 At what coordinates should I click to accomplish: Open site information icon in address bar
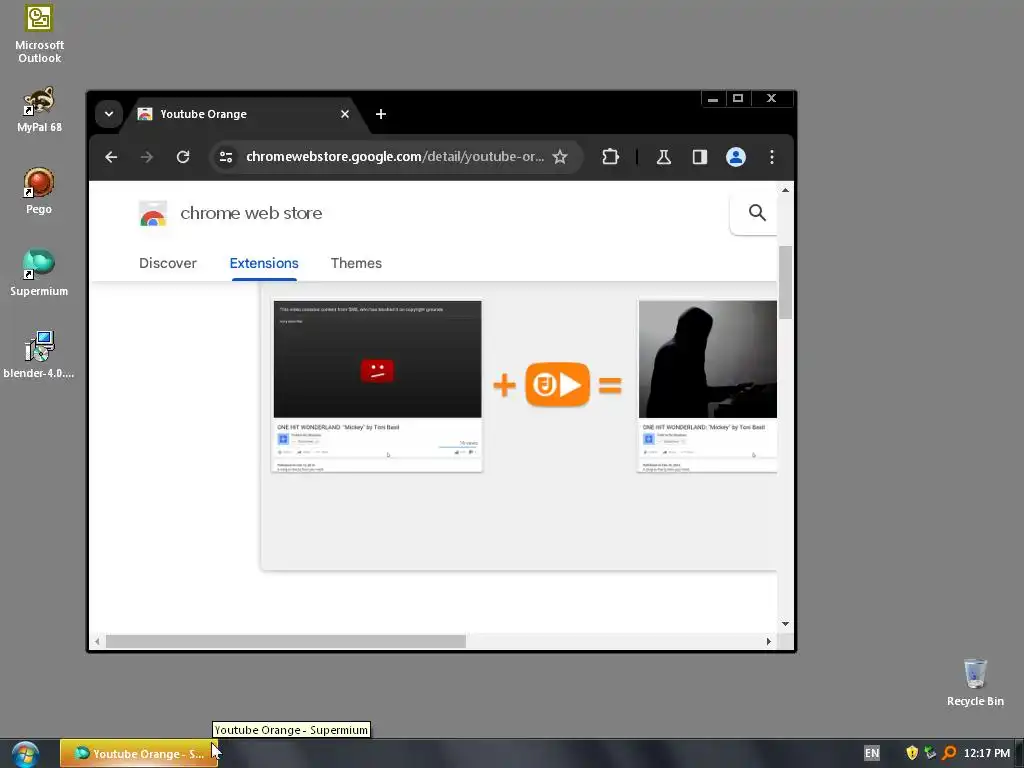pyautogui.click(x=226, y=157)
